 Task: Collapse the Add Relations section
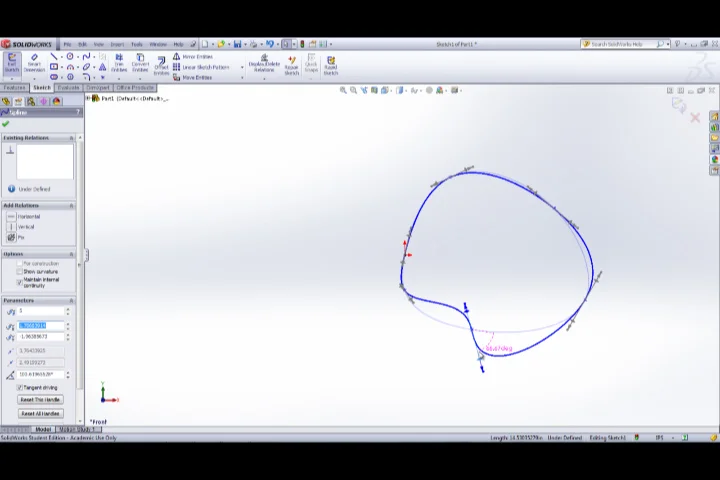pyautogui.click(x=71, y=205)
